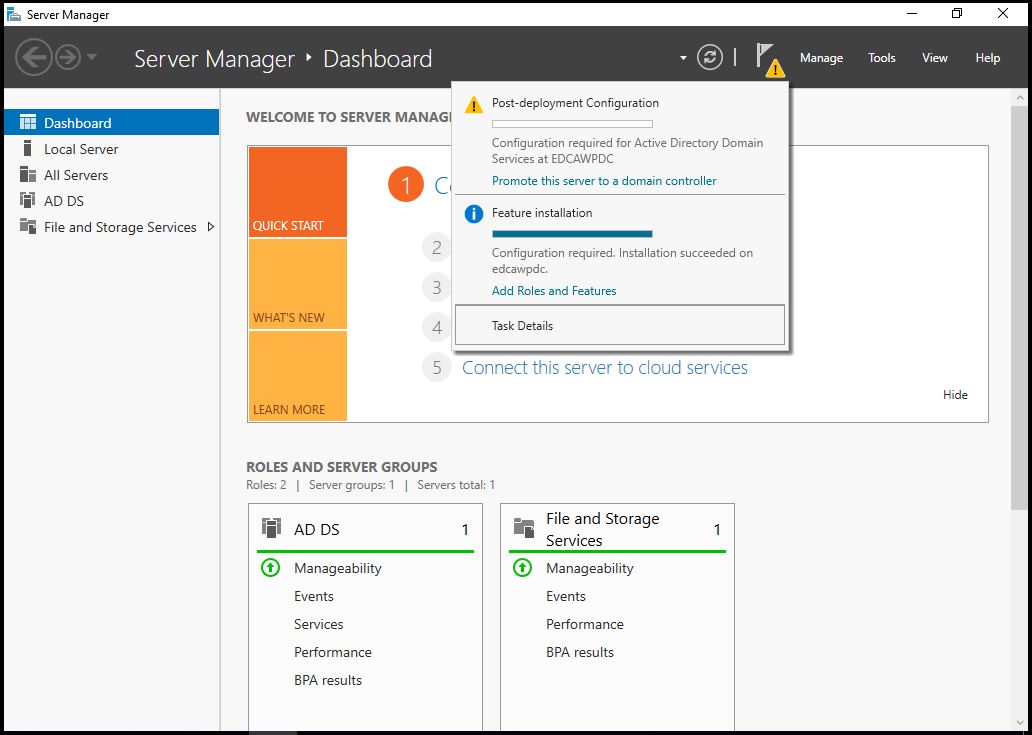Click the notifications flag icon
1032x735 pixels.
[x=769, y=59]
